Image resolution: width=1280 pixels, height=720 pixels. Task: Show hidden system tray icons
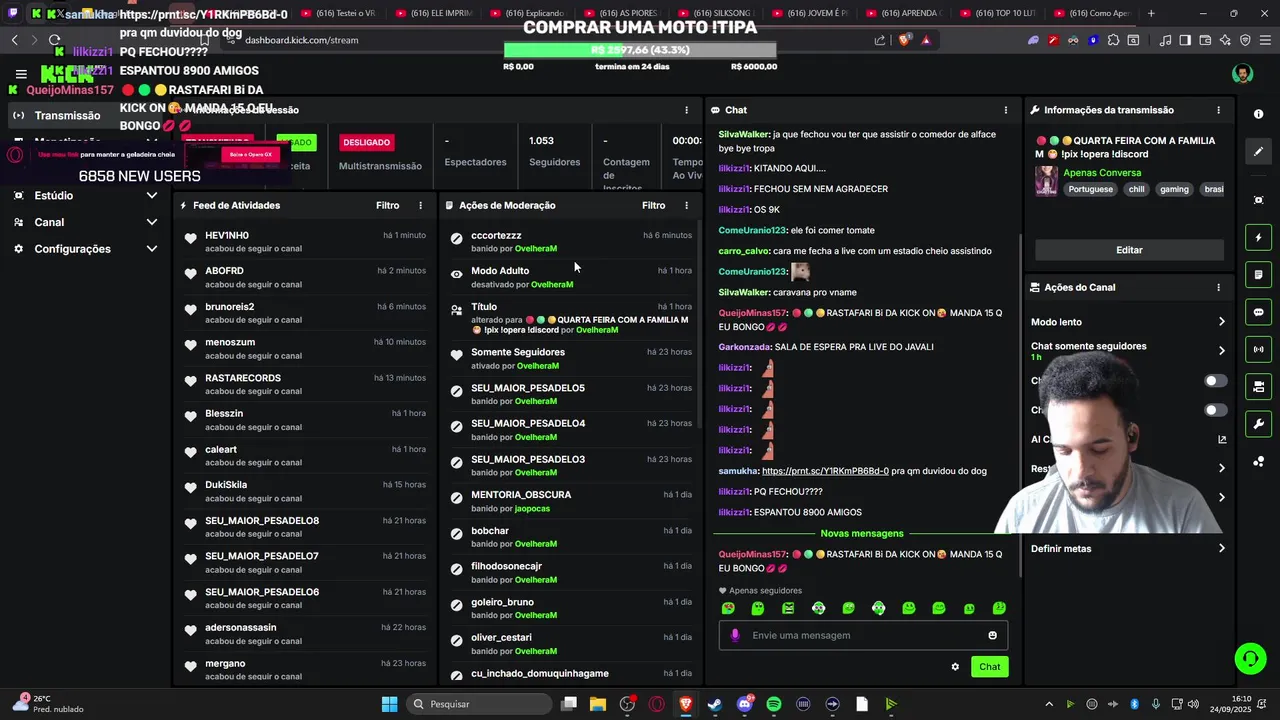point(1050,704)
